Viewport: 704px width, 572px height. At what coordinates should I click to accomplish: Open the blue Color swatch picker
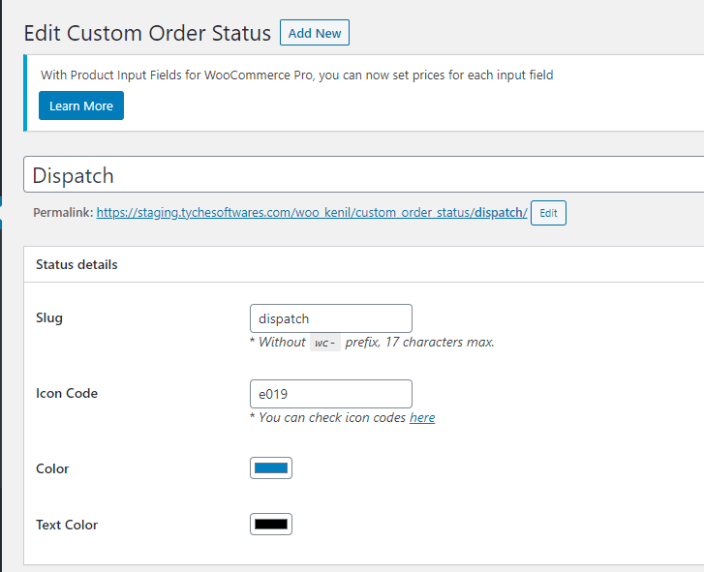pos(271,468)
